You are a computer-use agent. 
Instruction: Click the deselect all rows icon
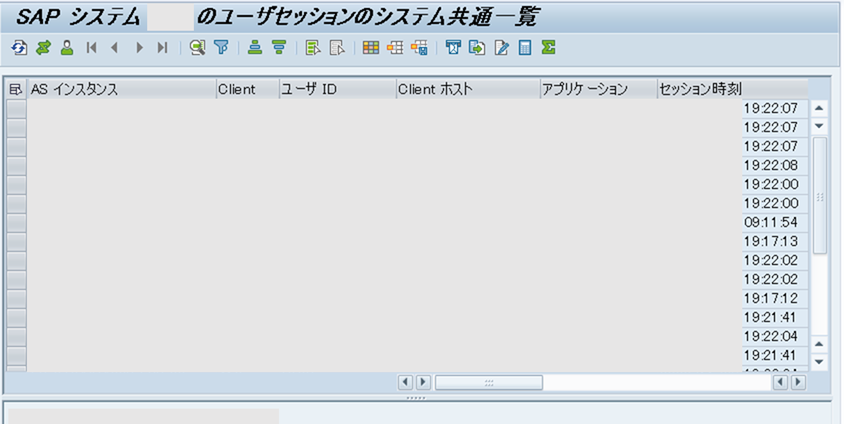pyautogui.click(x=337, y=48)
